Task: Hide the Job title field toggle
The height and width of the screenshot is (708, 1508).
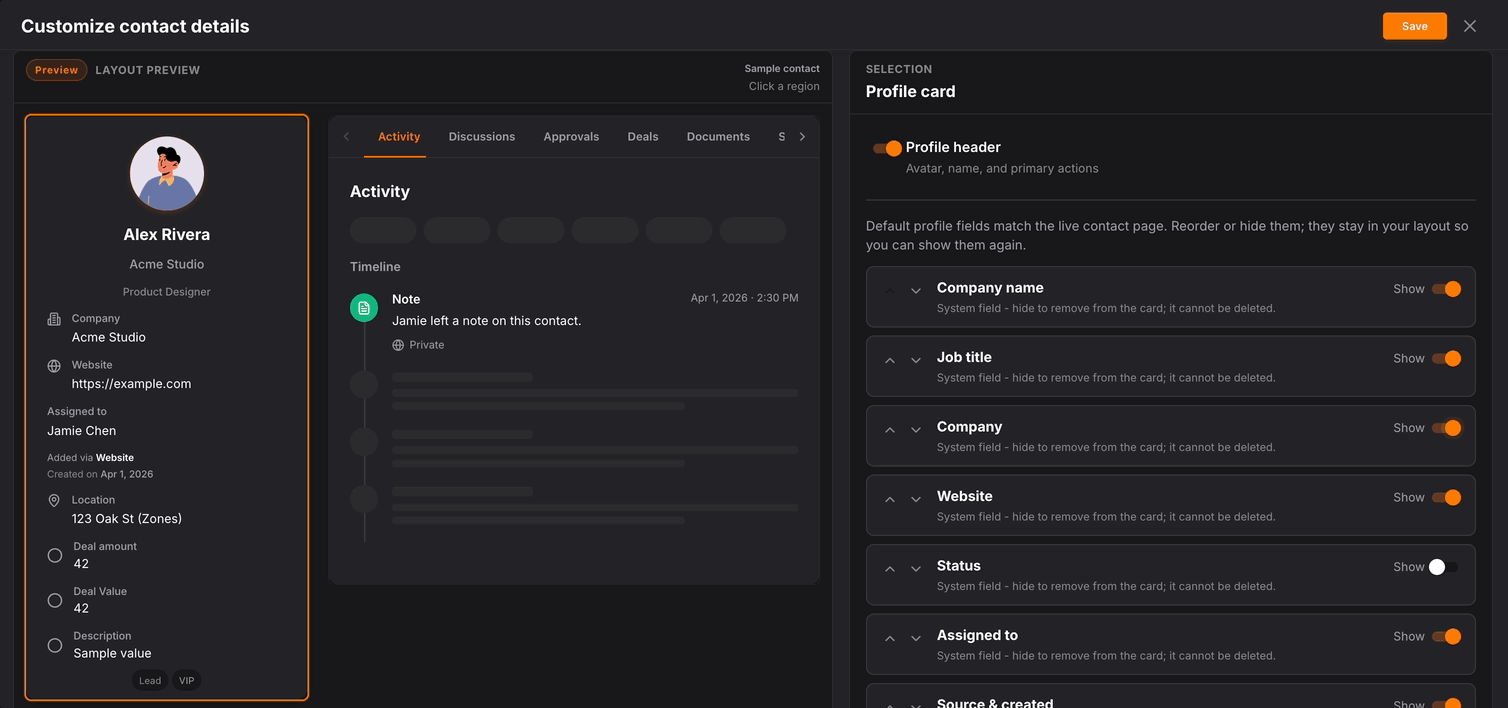Action: point(1446,359)
